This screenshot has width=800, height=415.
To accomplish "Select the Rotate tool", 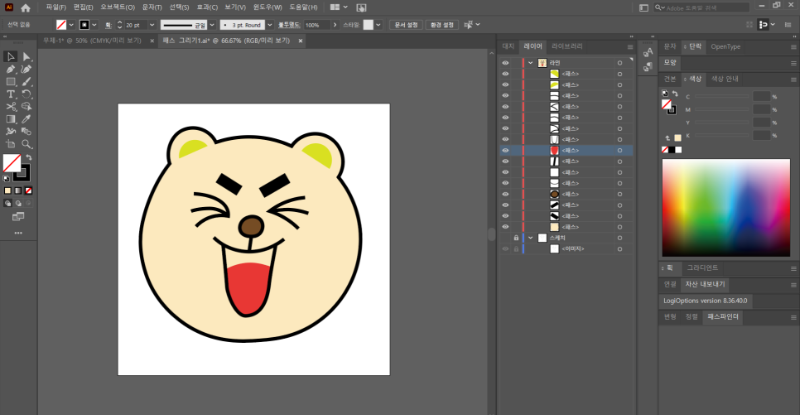I will (27, 94).
